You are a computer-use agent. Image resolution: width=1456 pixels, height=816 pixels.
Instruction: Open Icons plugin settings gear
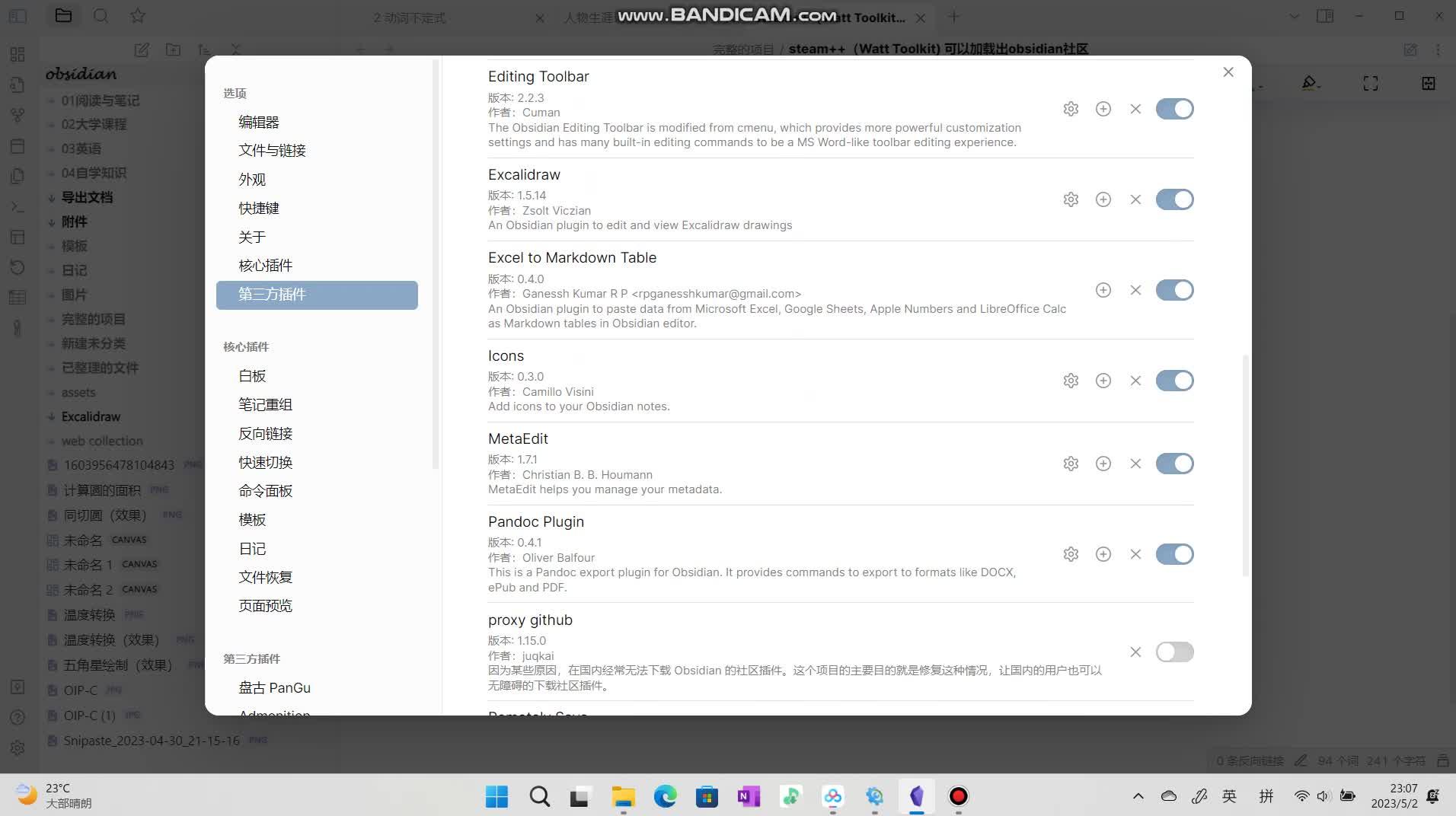(x=1071, y=381)
